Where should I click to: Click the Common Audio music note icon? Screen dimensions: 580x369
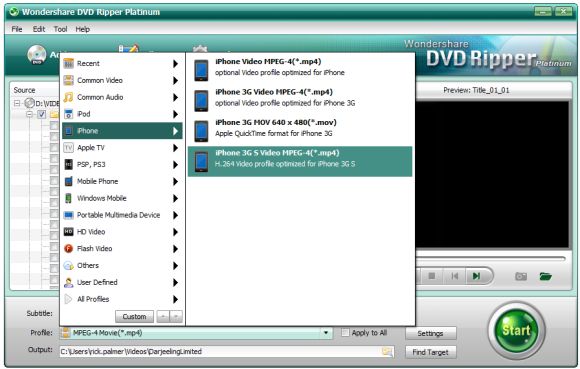click(68, 97)
